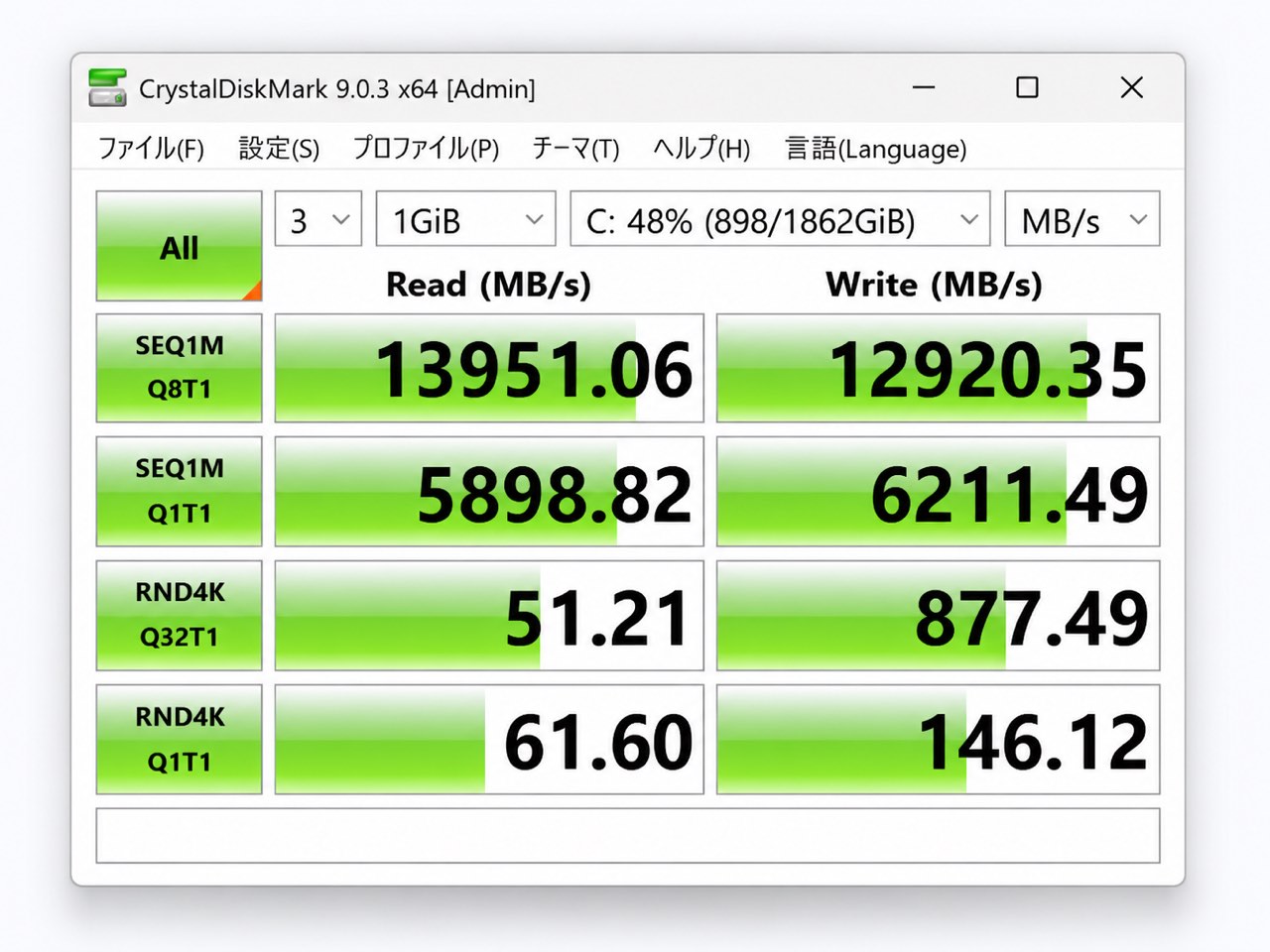Start the RND4K Q32T1 test
Image resolution: width=1270 pixels, height=952 pixels.
(180, 615)
